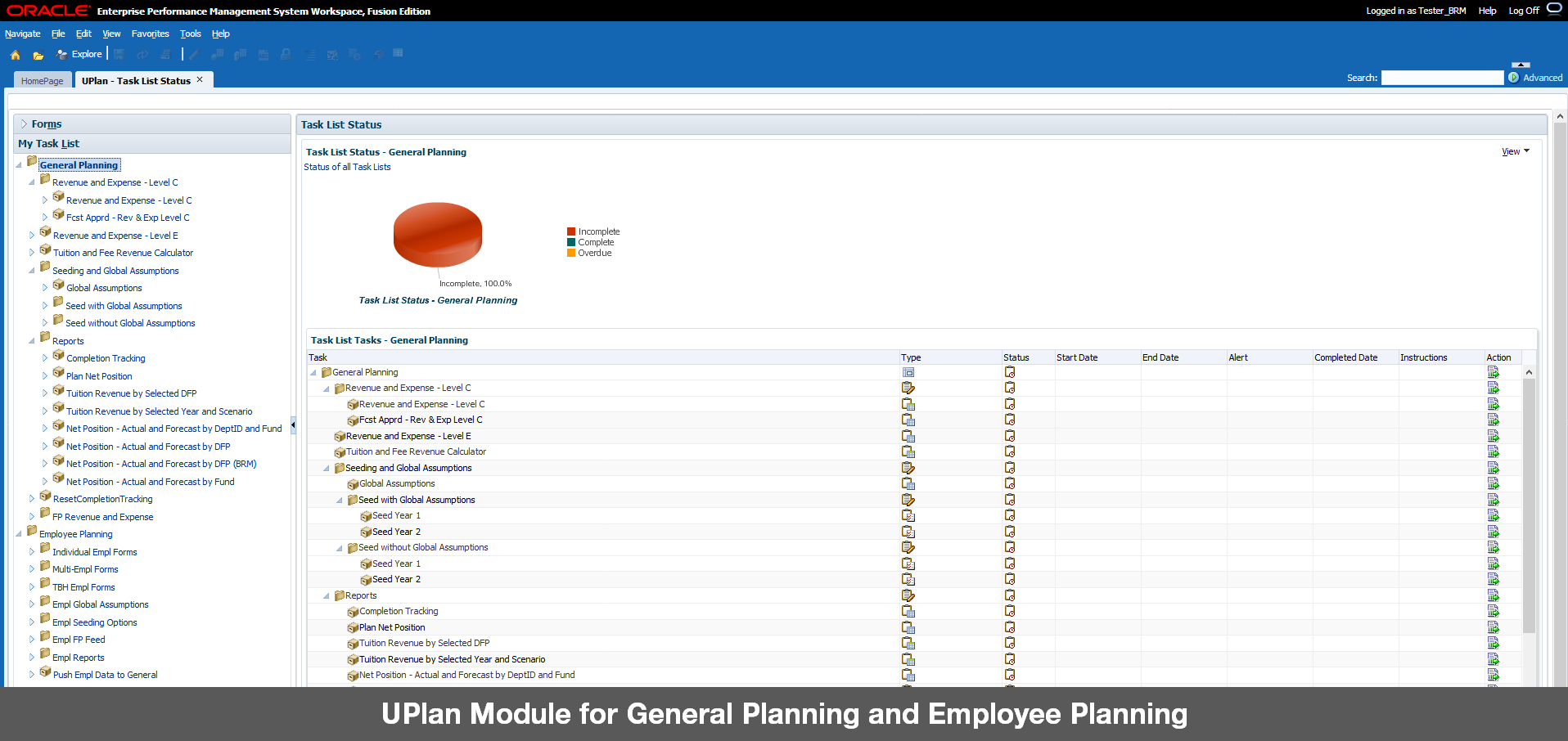
Task: Click the green Complete legend swatch
Action: [571, 242]
